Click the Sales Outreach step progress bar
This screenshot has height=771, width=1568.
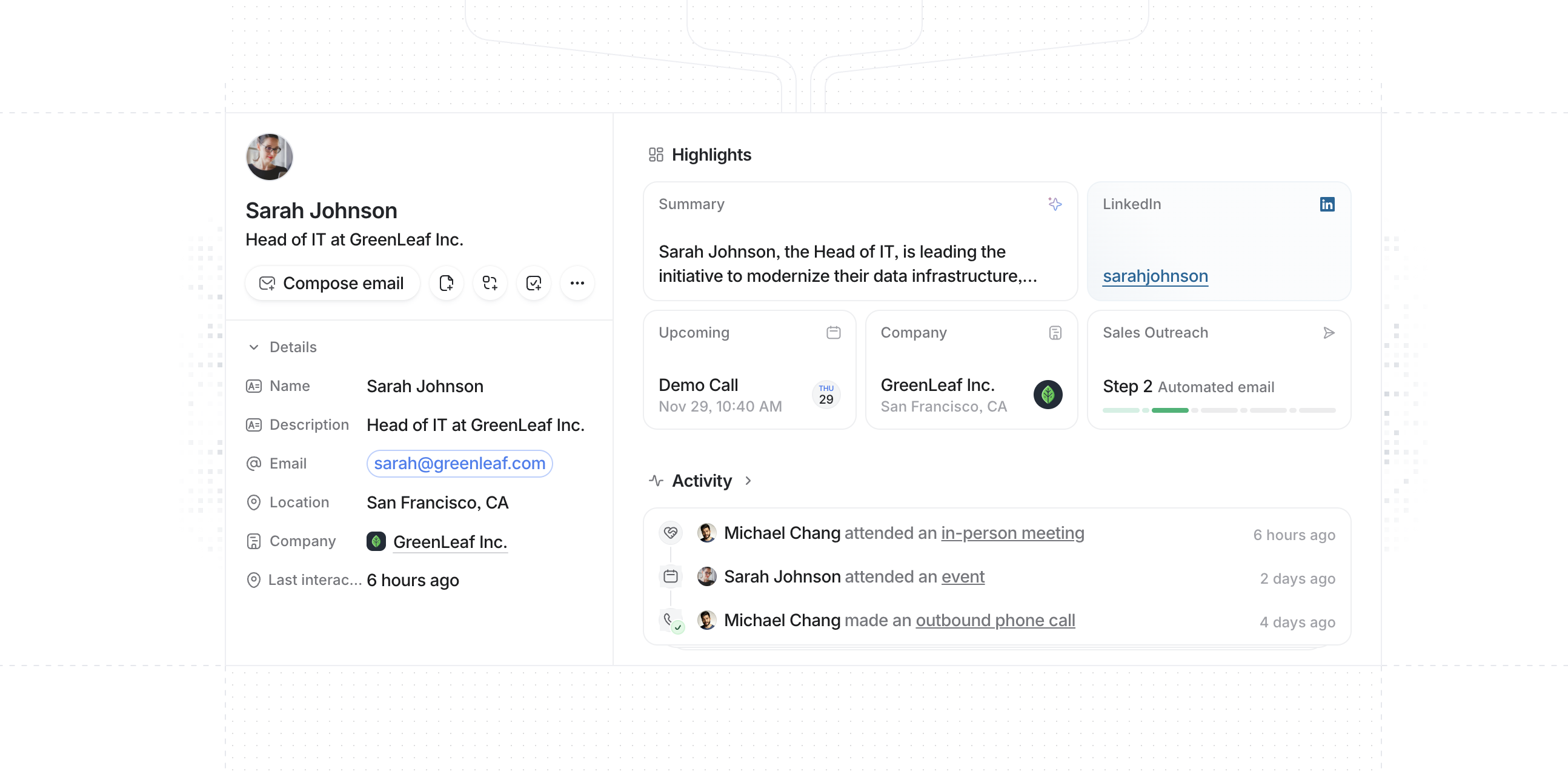[x=1218, y=410]
